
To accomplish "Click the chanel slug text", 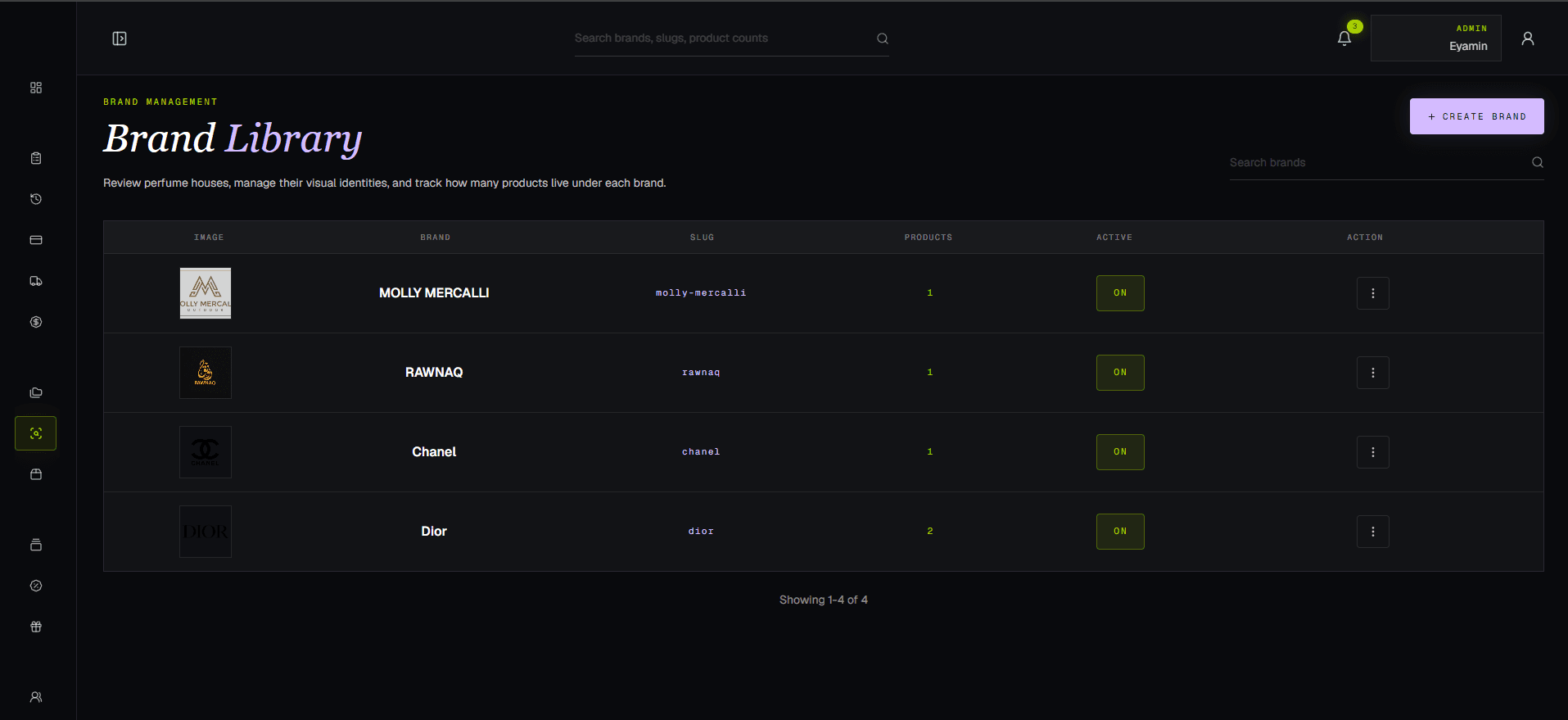I will (701, 452).
